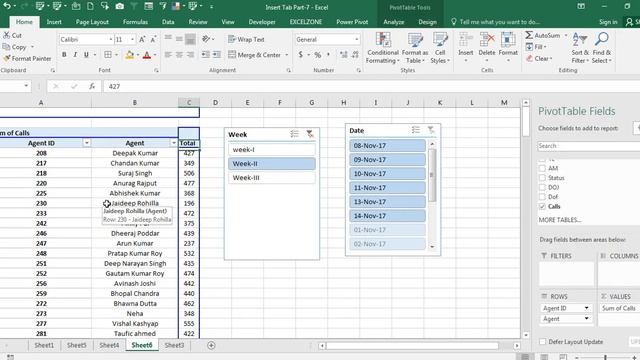Screen dimensions: 640x360
Task: Check the Status field checkbox
Action: point(542,178)
